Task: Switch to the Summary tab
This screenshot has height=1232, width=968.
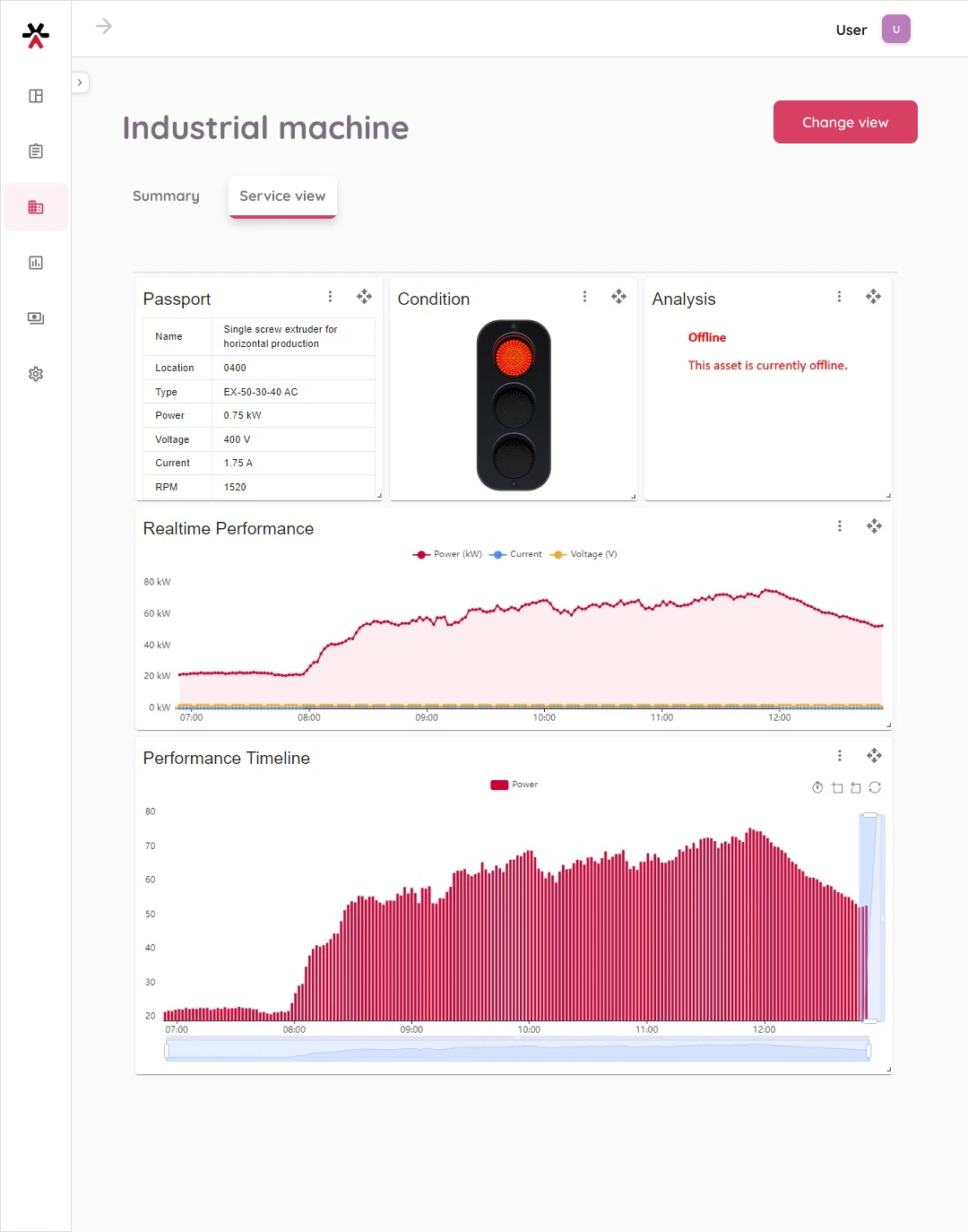Action: click(x=166, y=196)
